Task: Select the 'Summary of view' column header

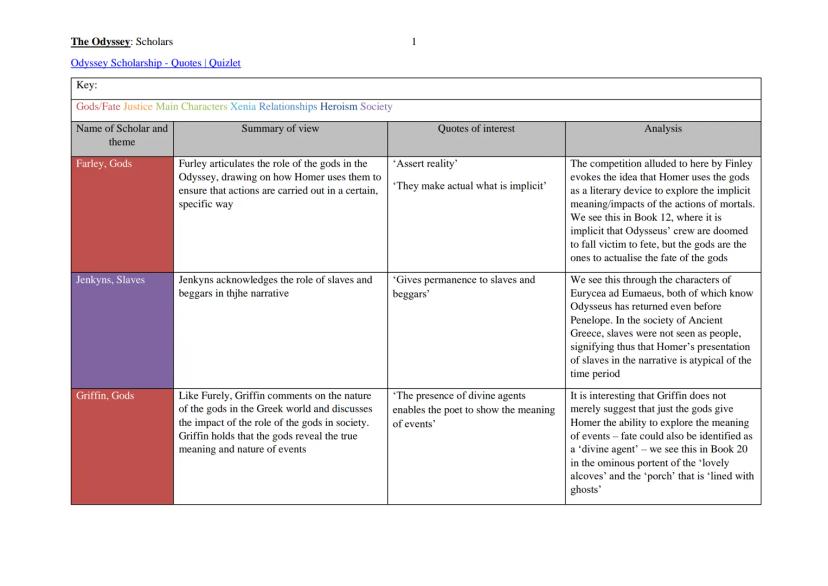Action: (280, 129)
